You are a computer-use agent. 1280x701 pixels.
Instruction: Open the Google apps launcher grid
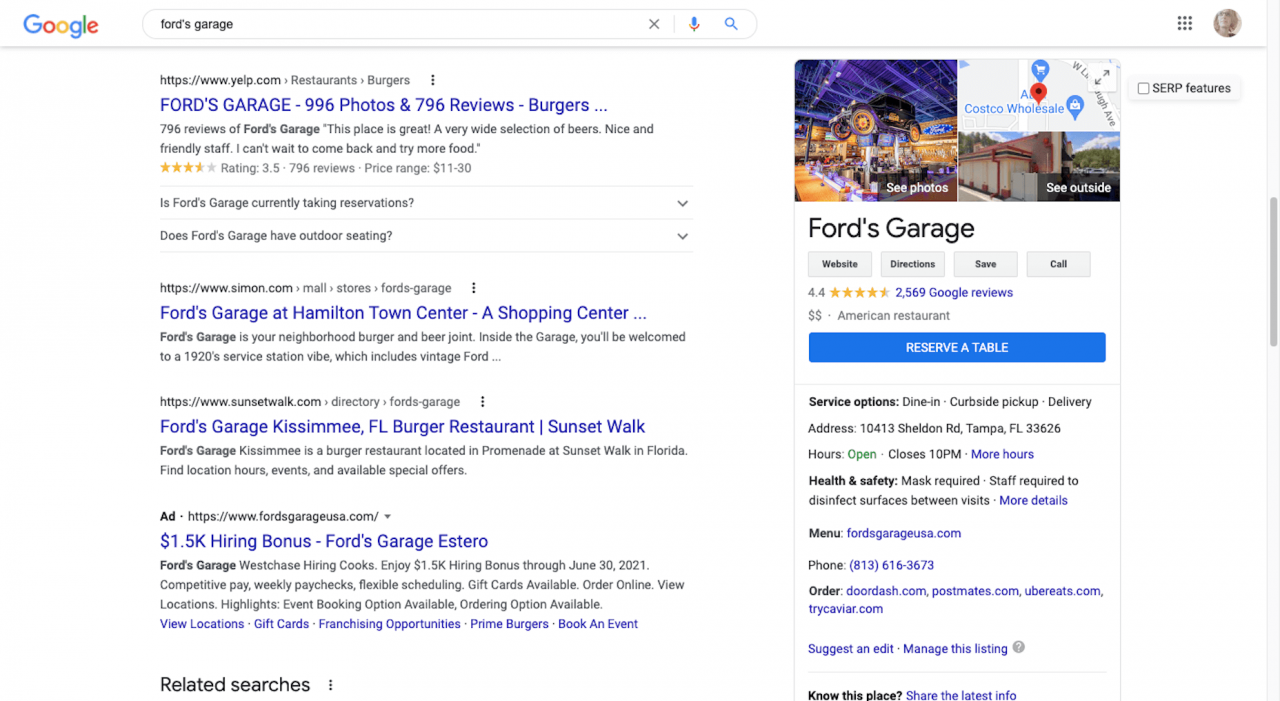1184,22
